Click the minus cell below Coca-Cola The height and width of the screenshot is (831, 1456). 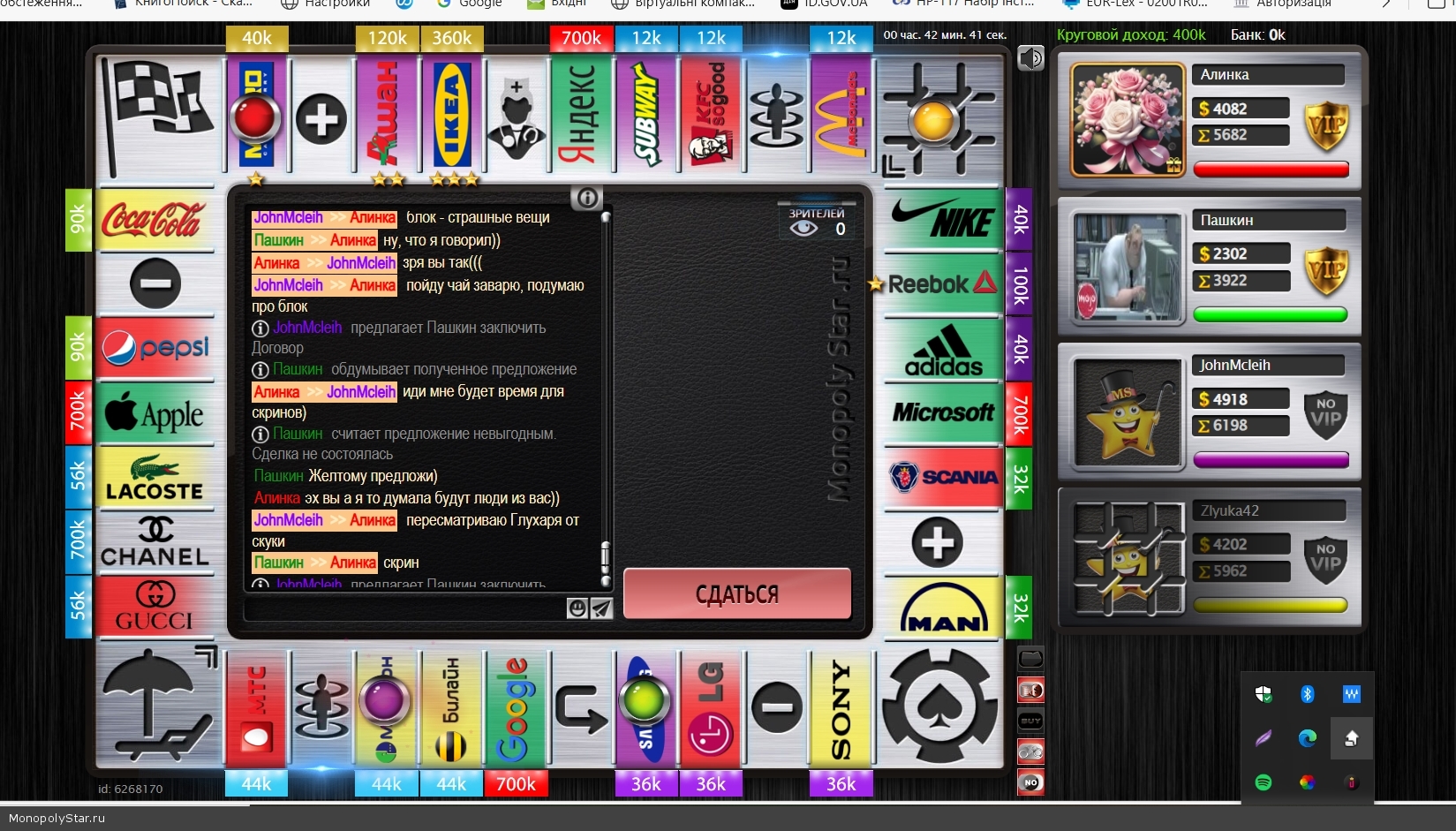coord(155,283)
